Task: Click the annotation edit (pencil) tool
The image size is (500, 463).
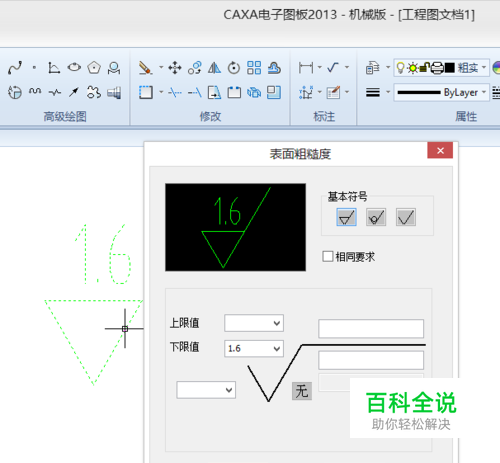Action: (x=333, y=92)
